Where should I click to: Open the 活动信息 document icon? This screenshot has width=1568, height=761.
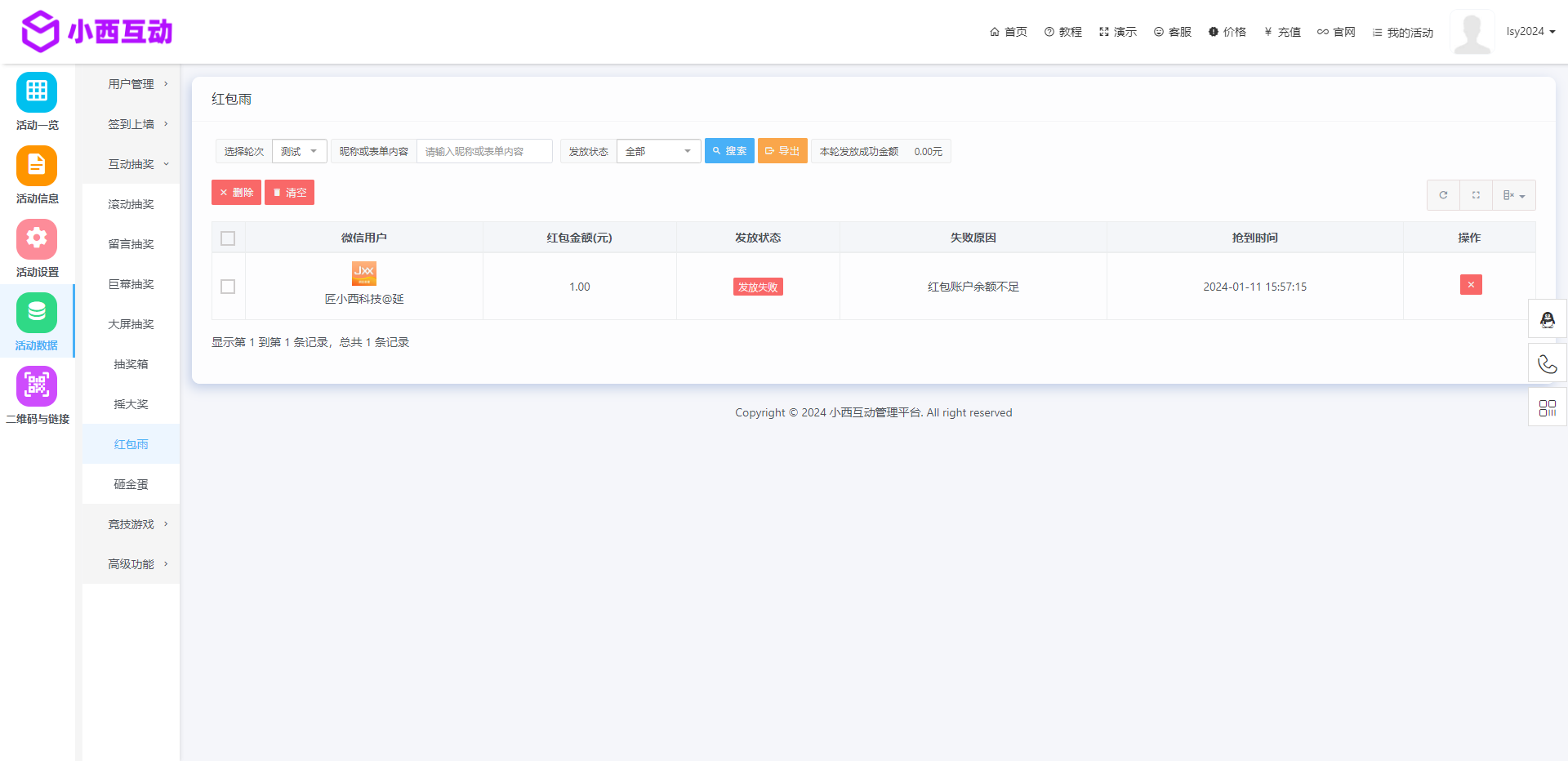pos(37,166)
